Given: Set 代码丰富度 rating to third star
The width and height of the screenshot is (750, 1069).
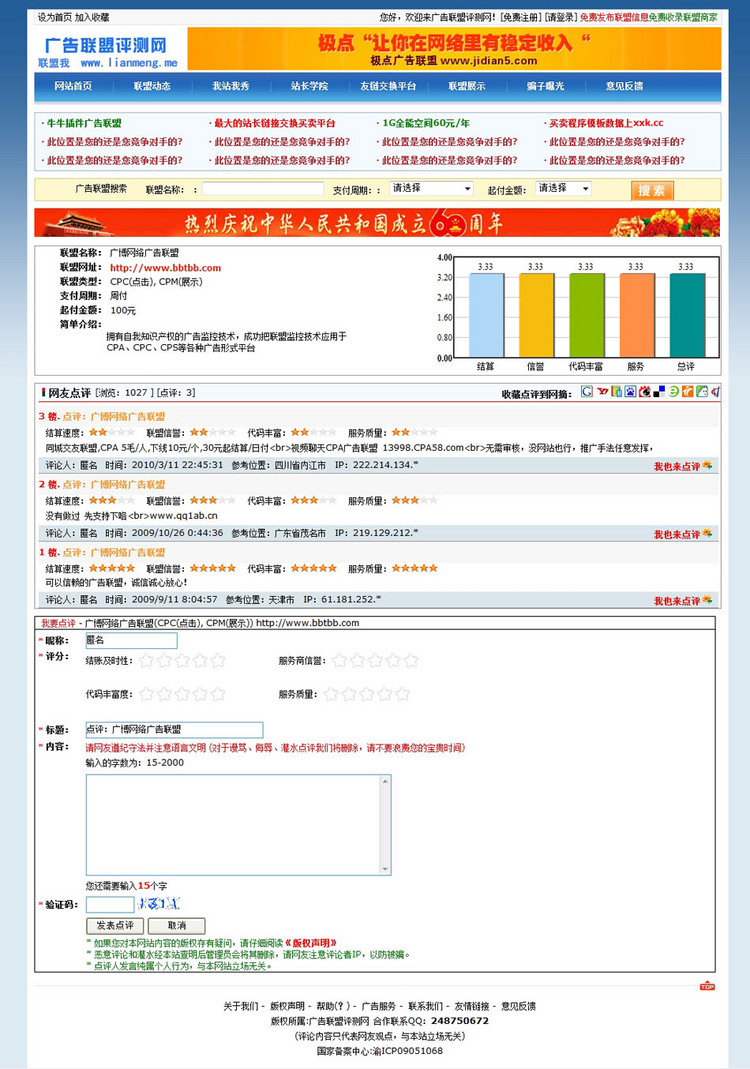Looking at the screenshot, I should click(182, 694).
